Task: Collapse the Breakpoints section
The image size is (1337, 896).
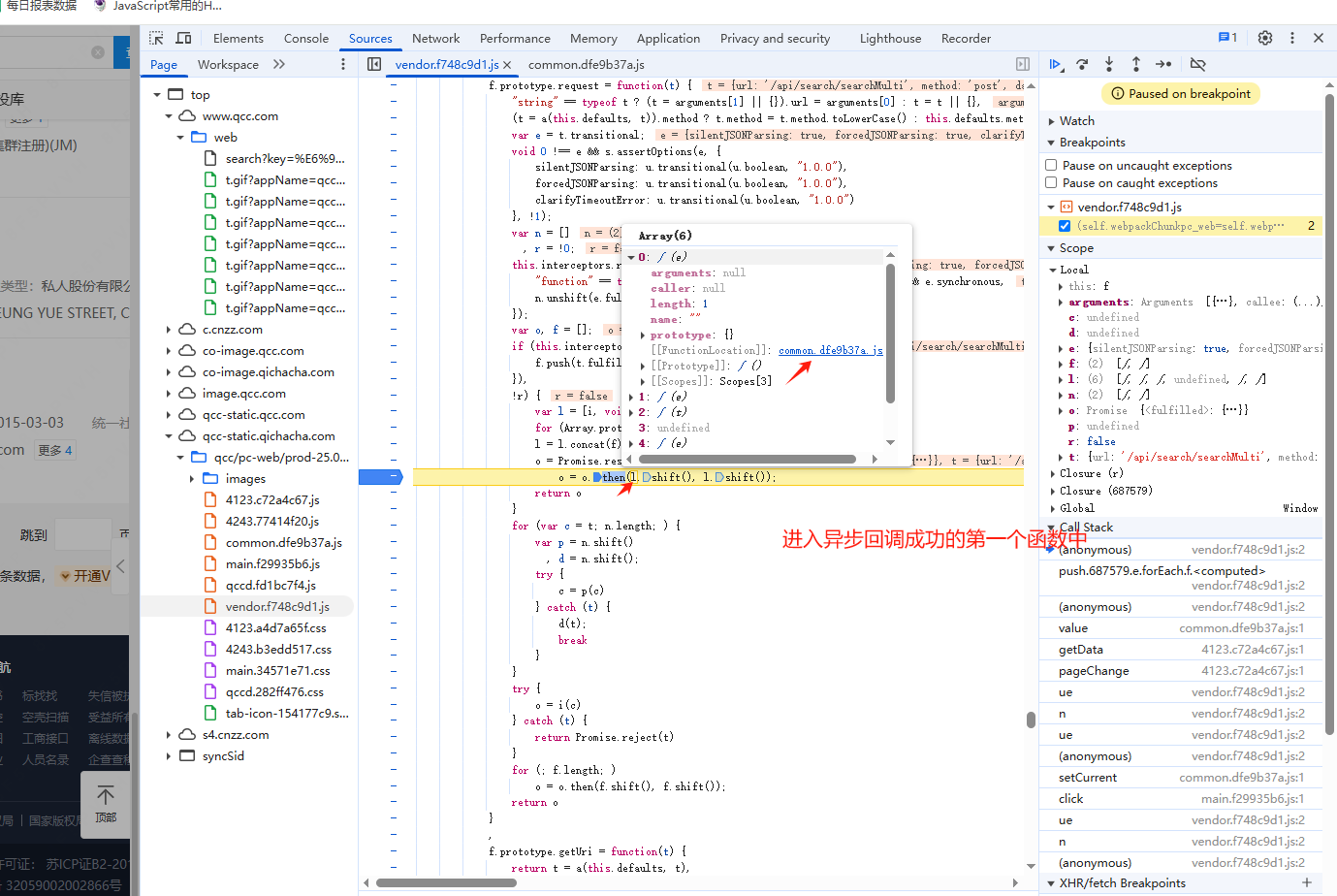Action: [1051, 143]
